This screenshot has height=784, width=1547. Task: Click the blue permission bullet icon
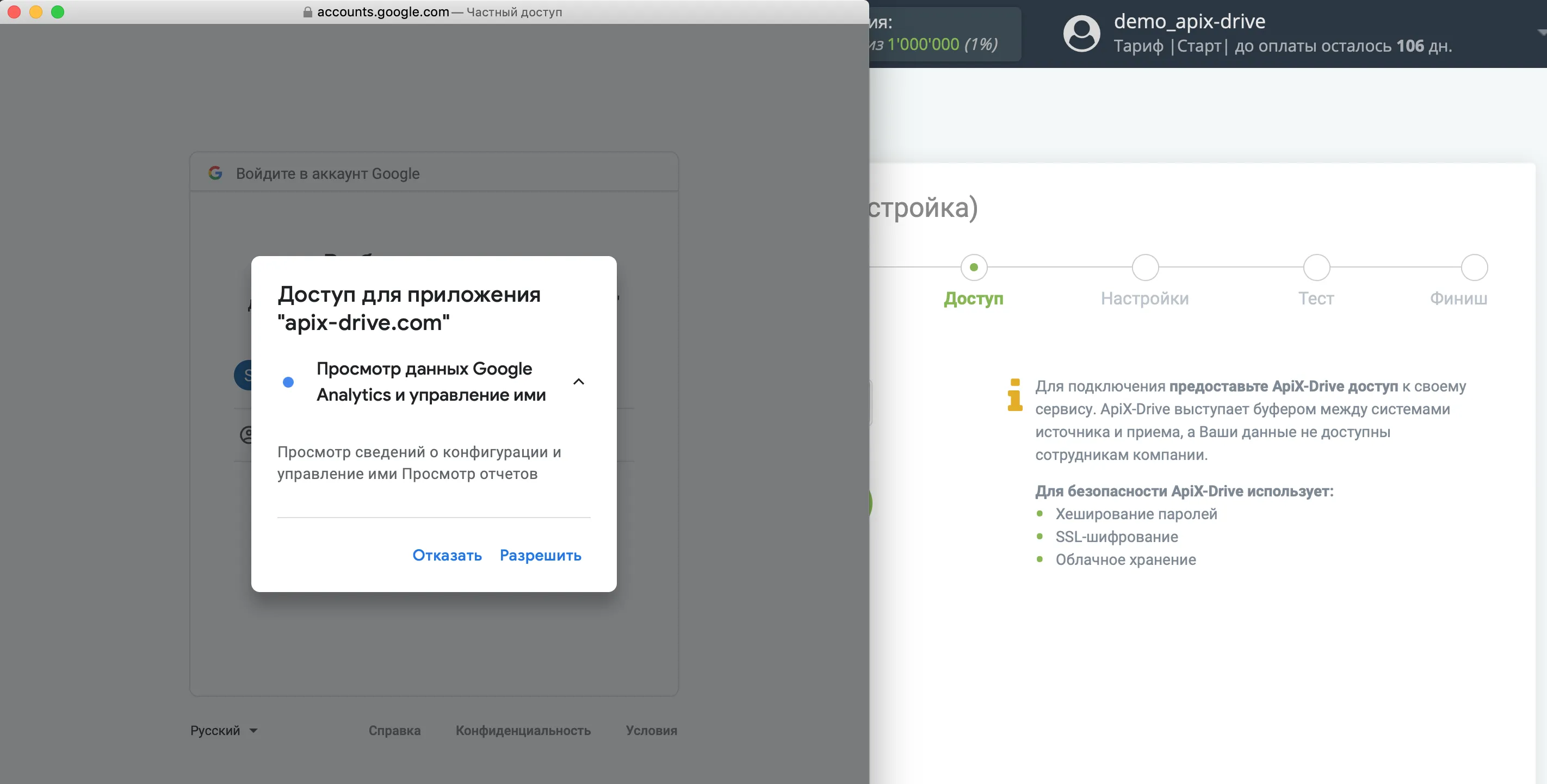(x=288, y=382)
